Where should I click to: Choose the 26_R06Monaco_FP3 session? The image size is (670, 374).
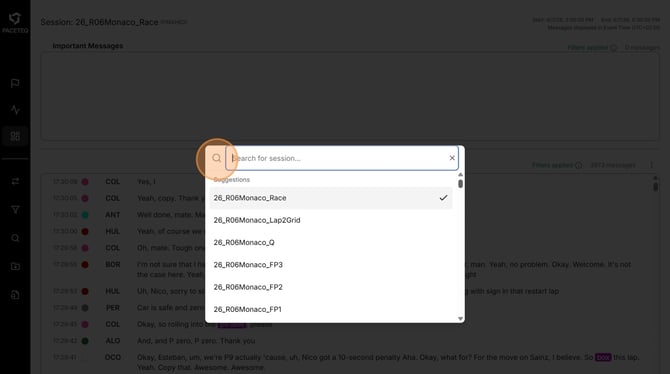pyautogui.click(x=331, y=265)
